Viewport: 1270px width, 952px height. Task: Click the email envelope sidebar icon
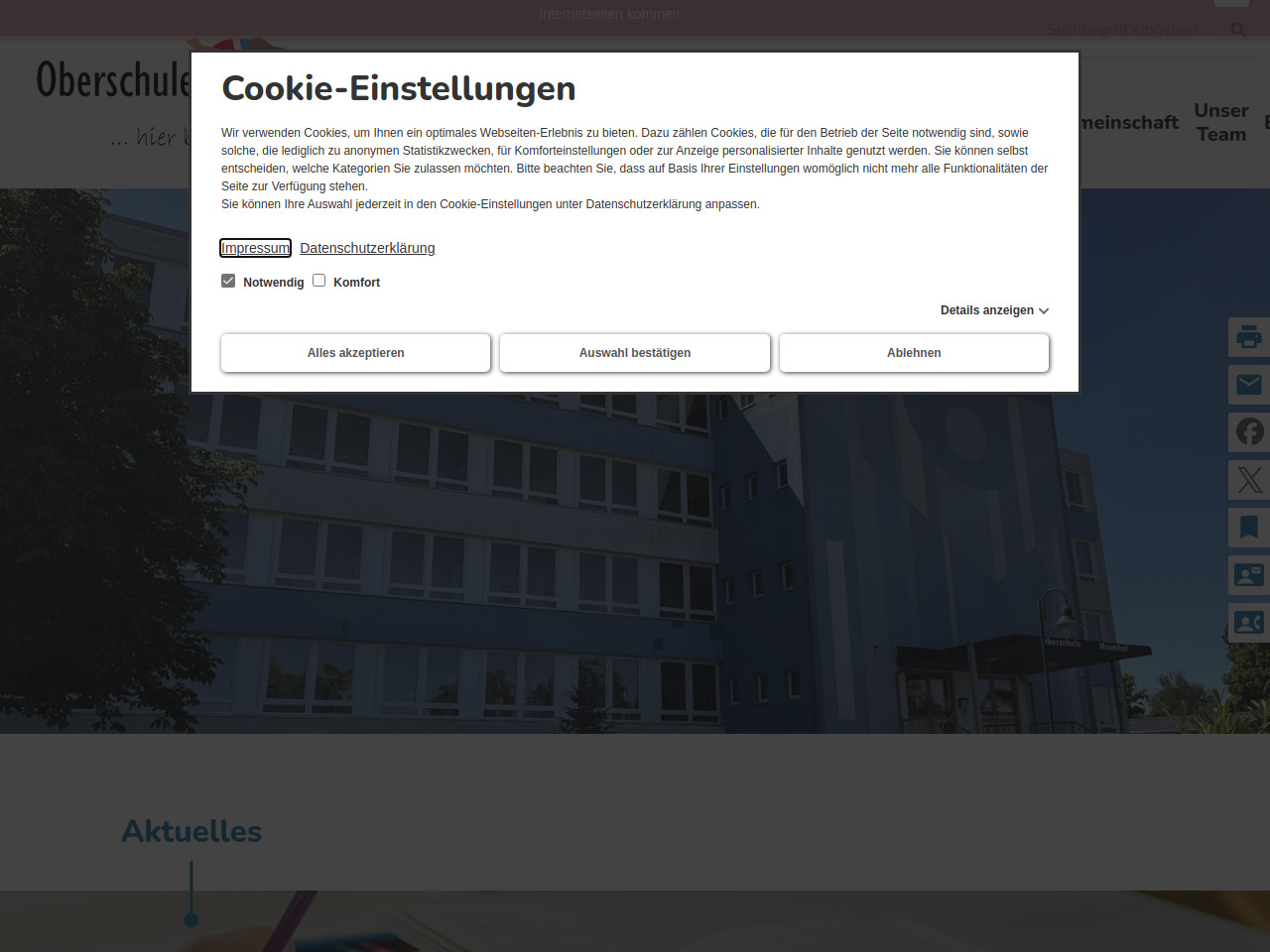tap(1248, 385)
